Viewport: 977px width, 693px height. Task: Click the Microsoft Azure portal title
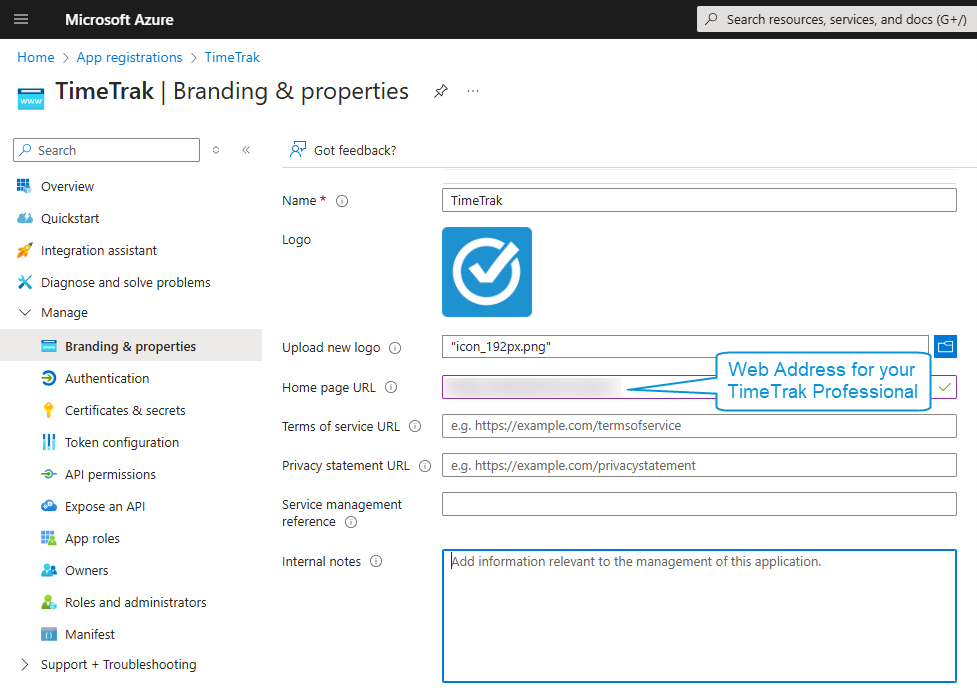tap(120, 20)
